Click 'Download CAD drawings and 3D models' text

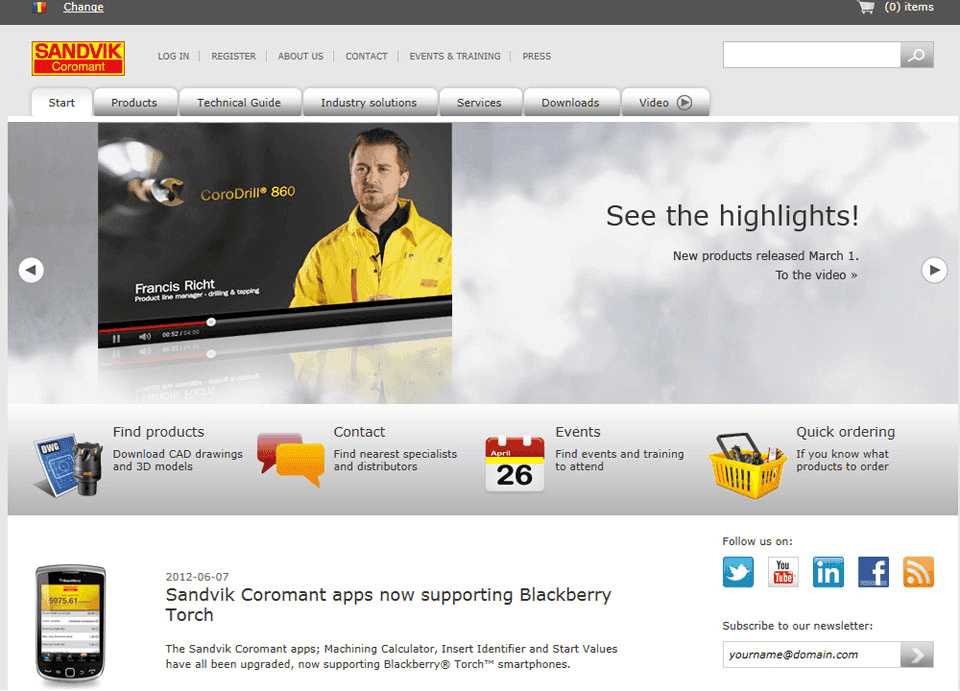(178, 460)
